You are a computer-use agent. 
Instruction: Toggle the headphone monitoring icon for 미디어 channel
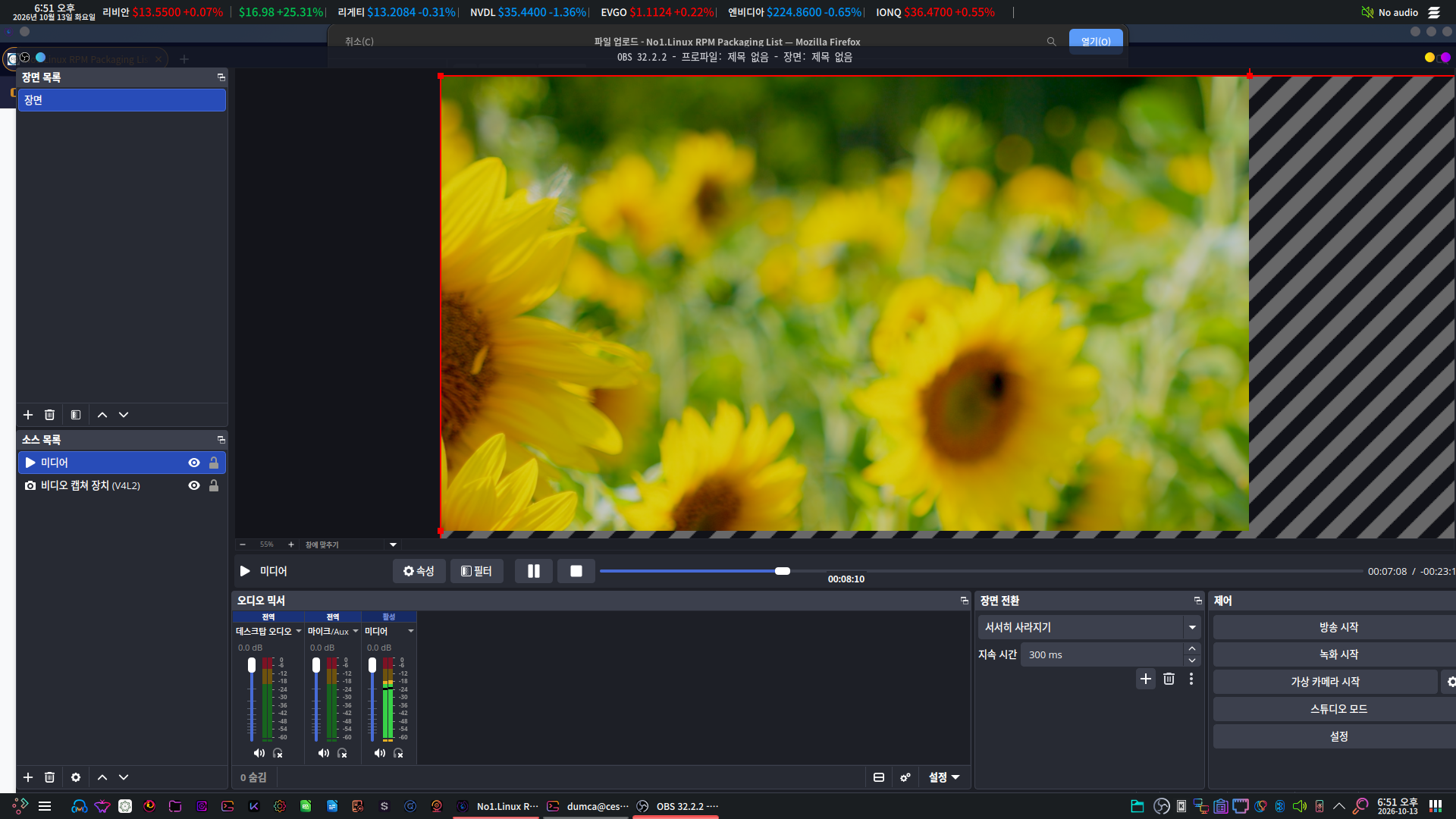(x=398, y=753)
